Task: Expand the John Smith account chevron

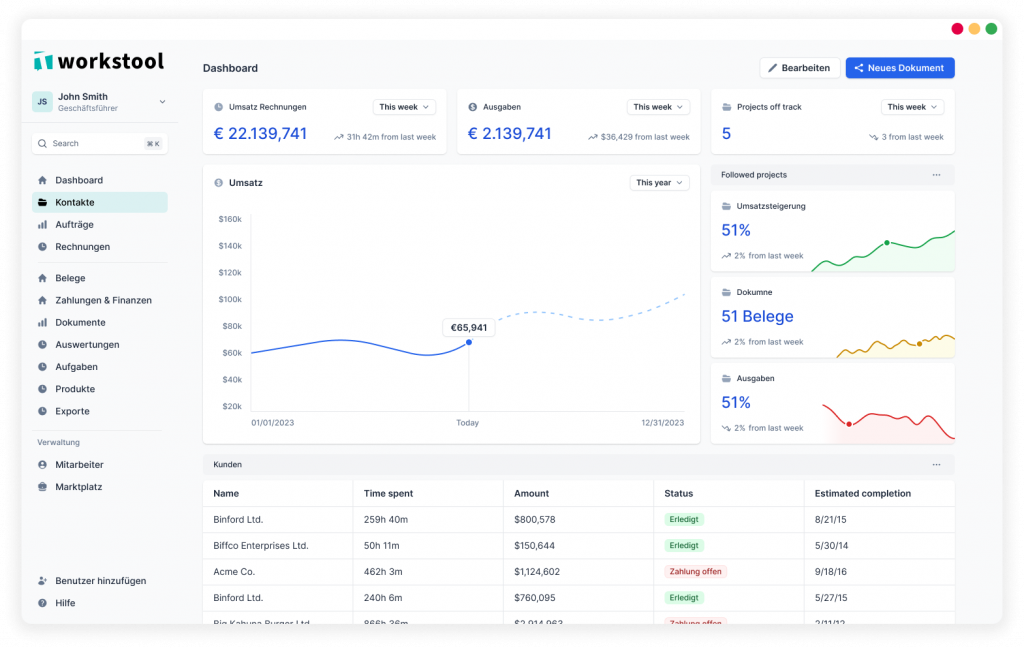Action: pyautogui.click(x=162, y=102)
